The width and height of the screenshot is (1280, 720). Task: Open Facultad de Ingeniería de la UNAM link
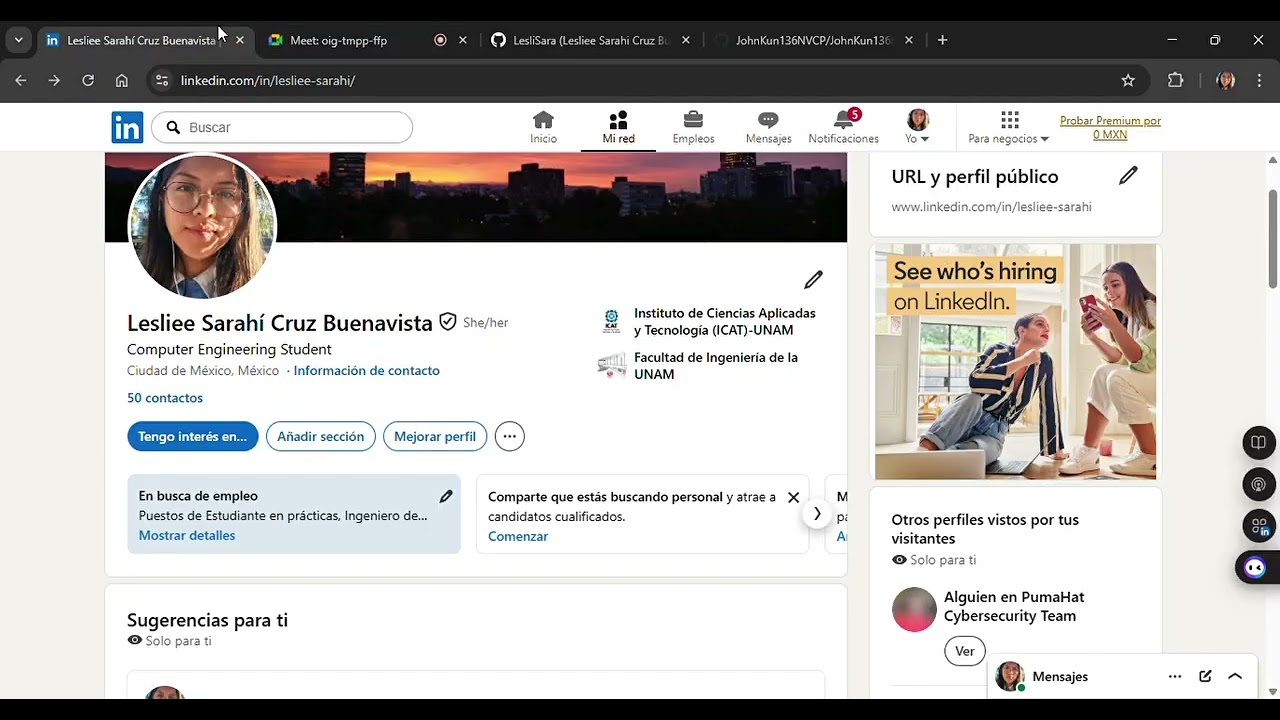(716, 365)
